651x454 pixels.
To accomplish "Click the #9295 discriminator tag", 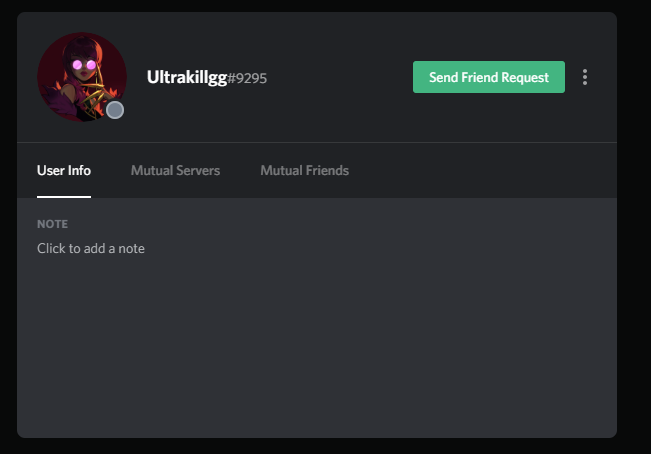I will pyautogui.click(x=247, y=78).
